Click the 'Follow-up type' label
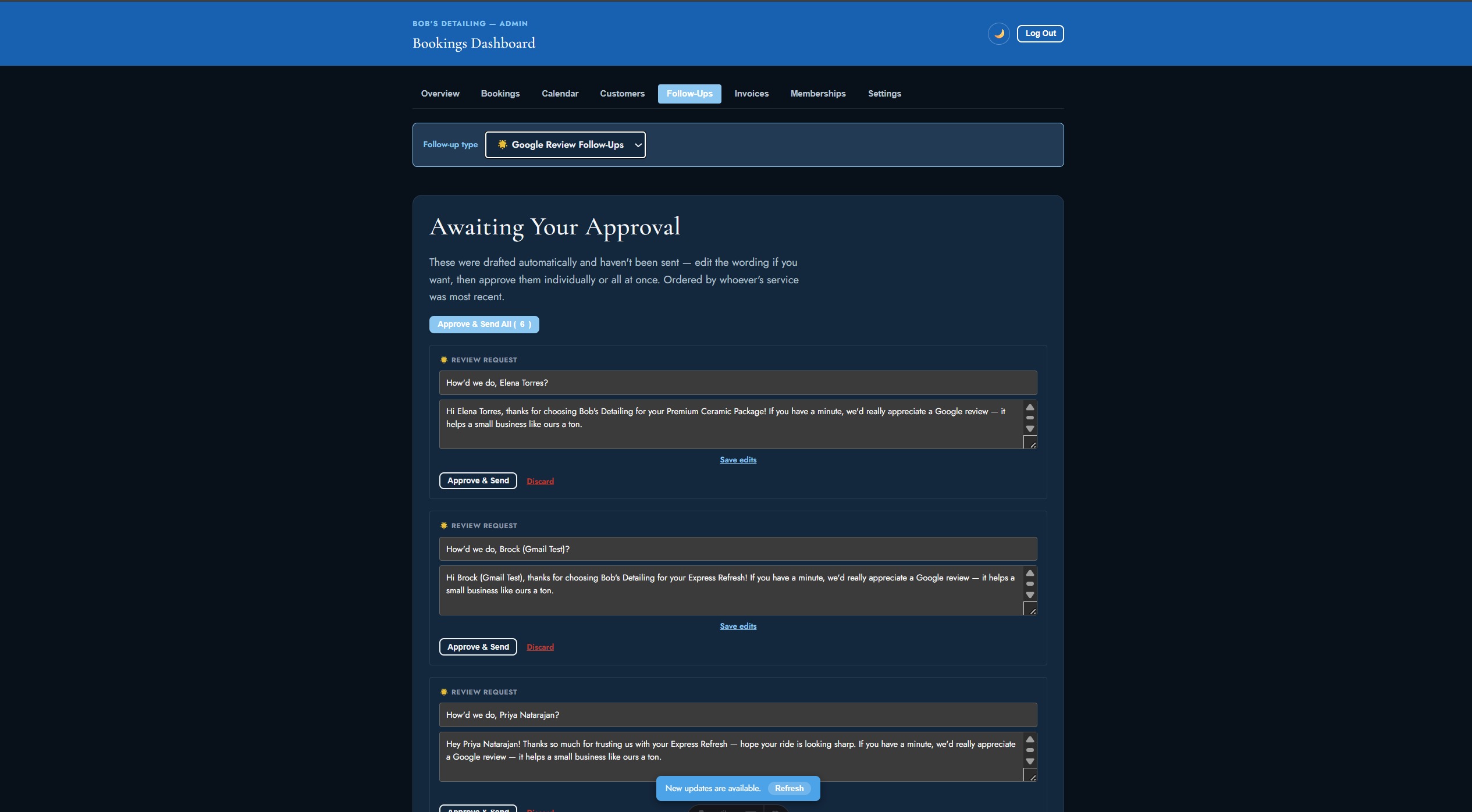1472x812 pixels. tap(450, 145)
